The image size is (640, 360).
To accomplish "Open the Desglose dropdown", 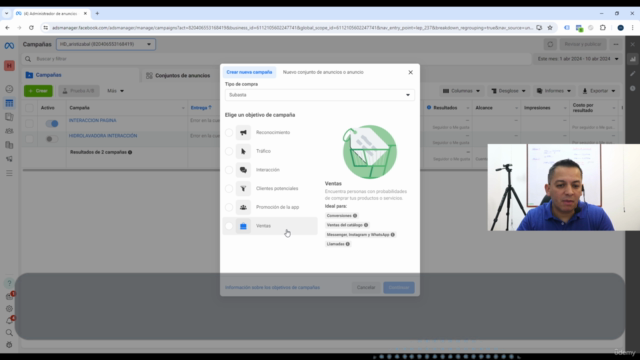I will [509, 91].
